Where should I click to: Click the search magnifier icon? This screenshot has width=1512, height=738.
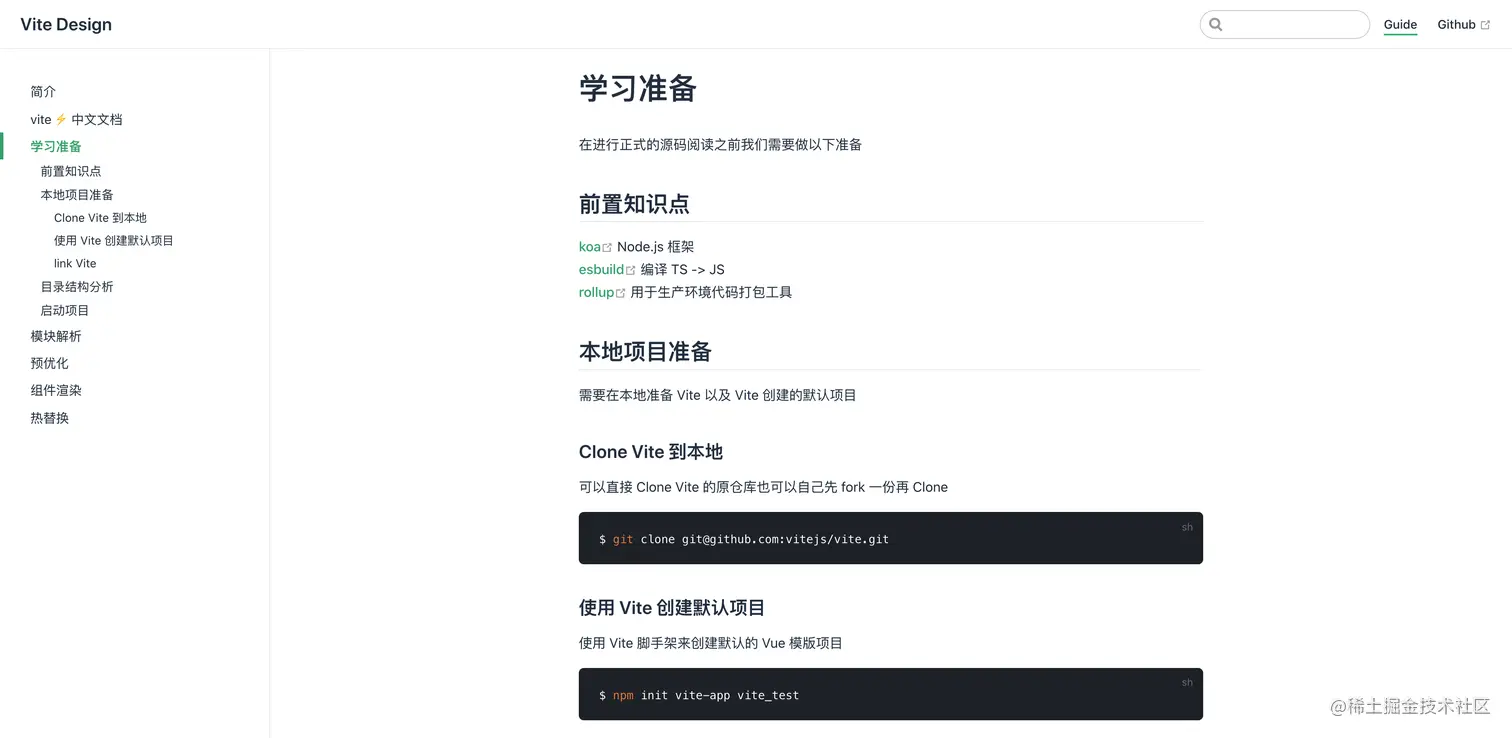(x=1216, y=25)
